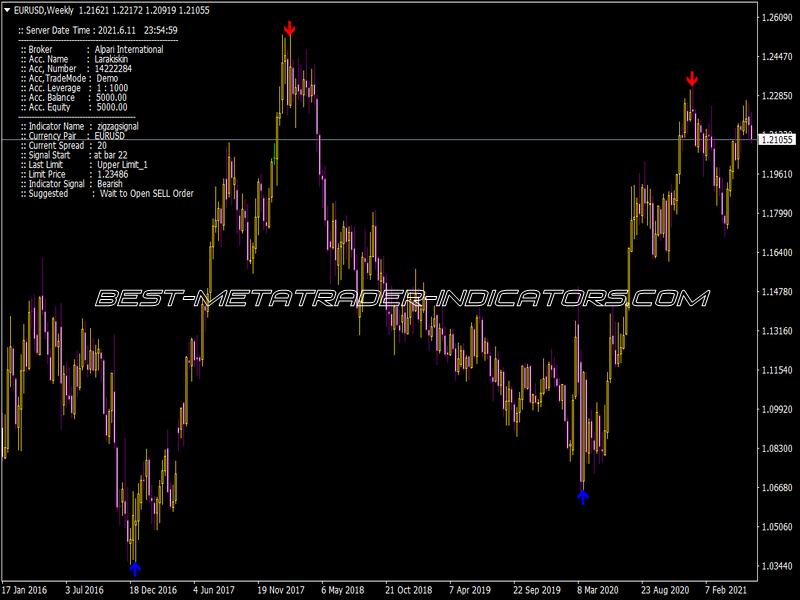Click the 21 Oct 2018 date label
This screenshot has height=600, width=800.
[x=408, y=590]
